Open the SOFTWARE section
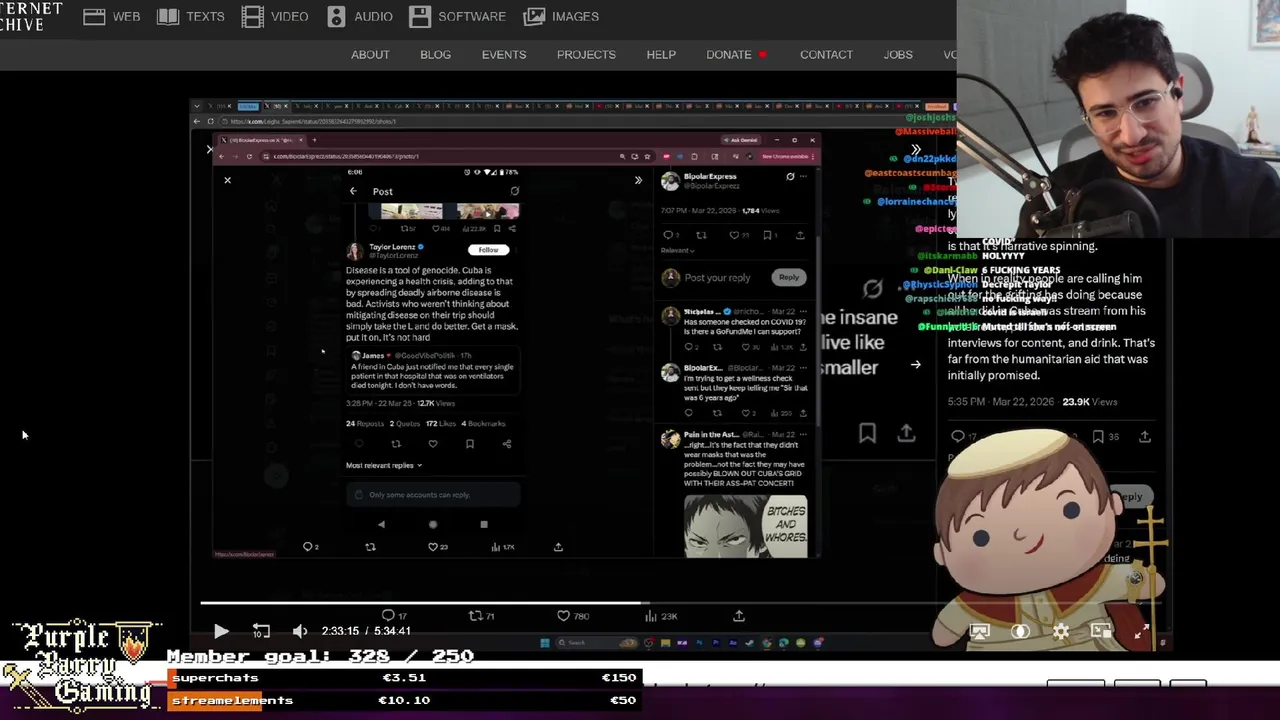 457,16
